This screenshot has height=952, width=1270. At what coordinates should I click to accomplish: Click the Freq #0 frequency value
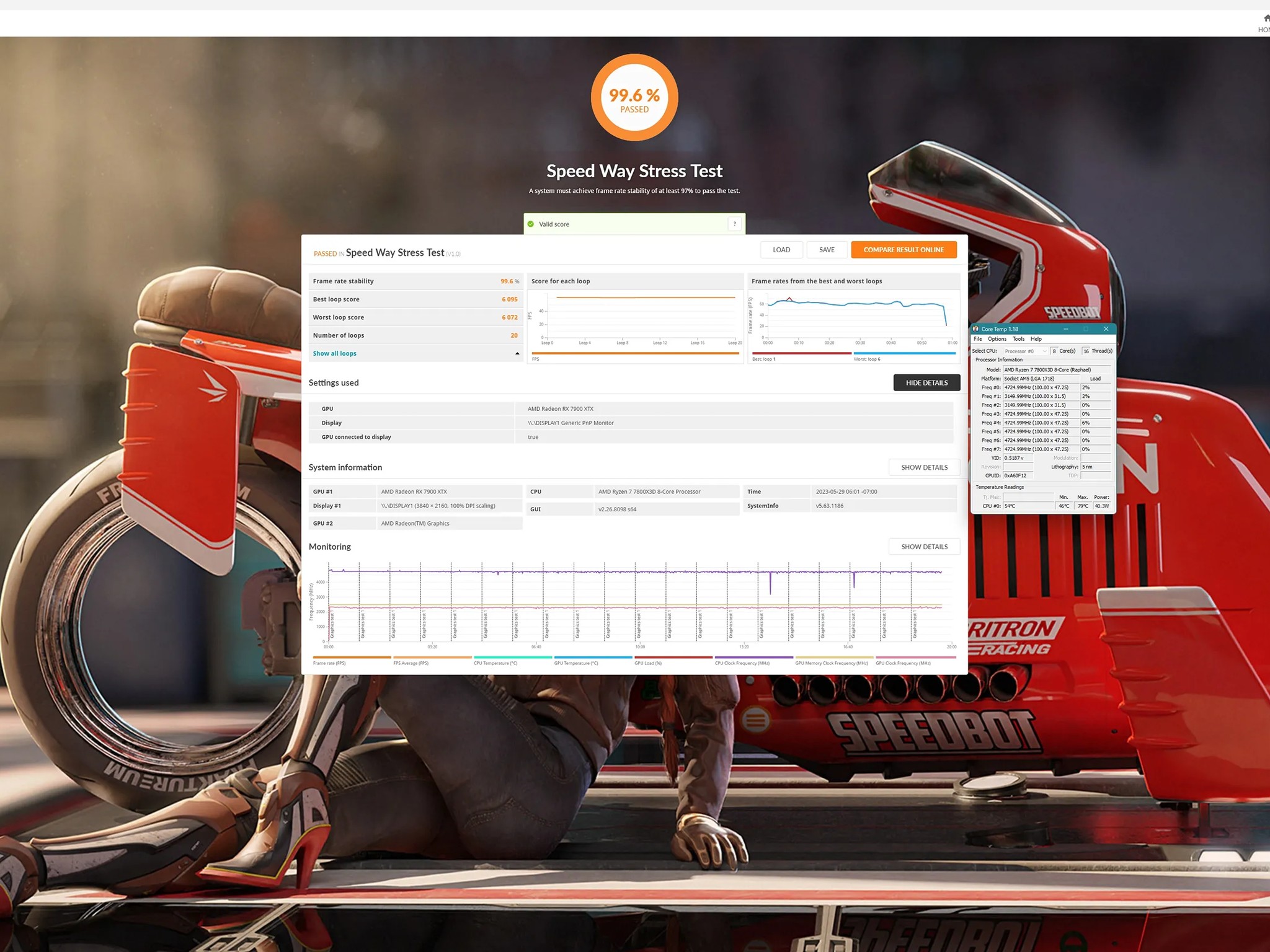(x=1041, y=387)
